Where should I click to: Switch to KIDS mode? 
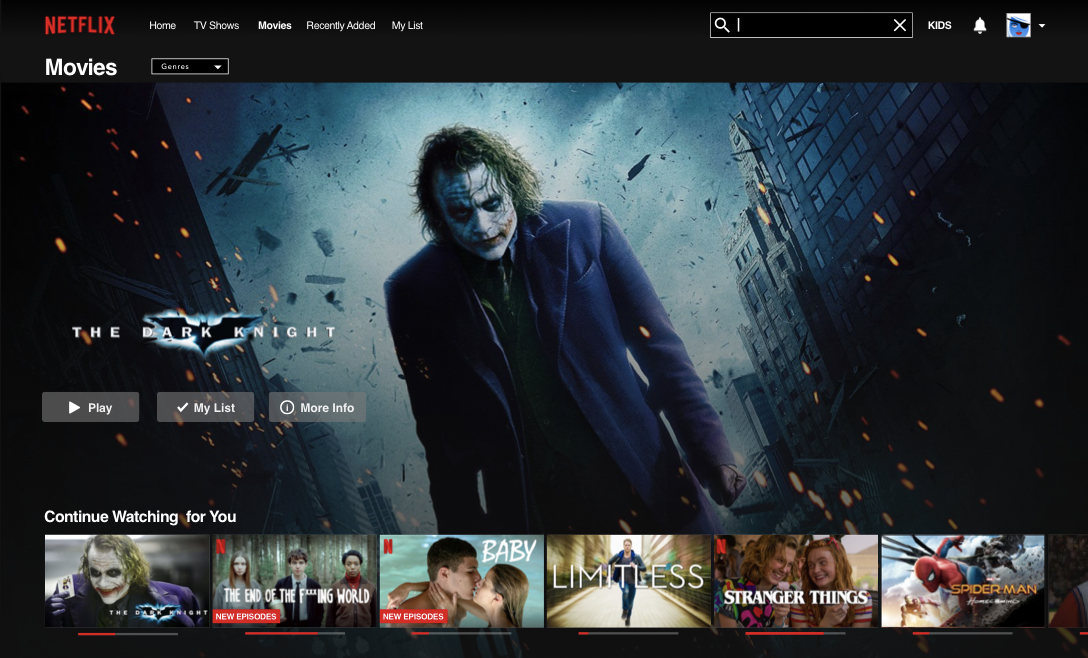[x=940, y=26]
